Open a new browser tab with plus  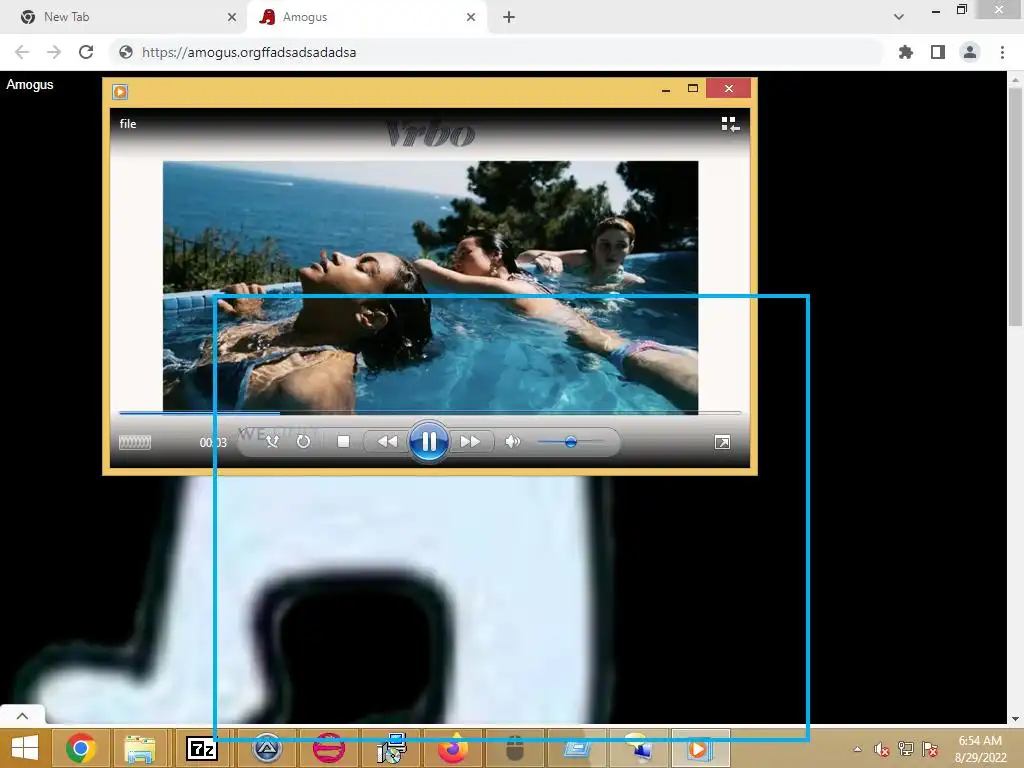[x=509, y=17]
